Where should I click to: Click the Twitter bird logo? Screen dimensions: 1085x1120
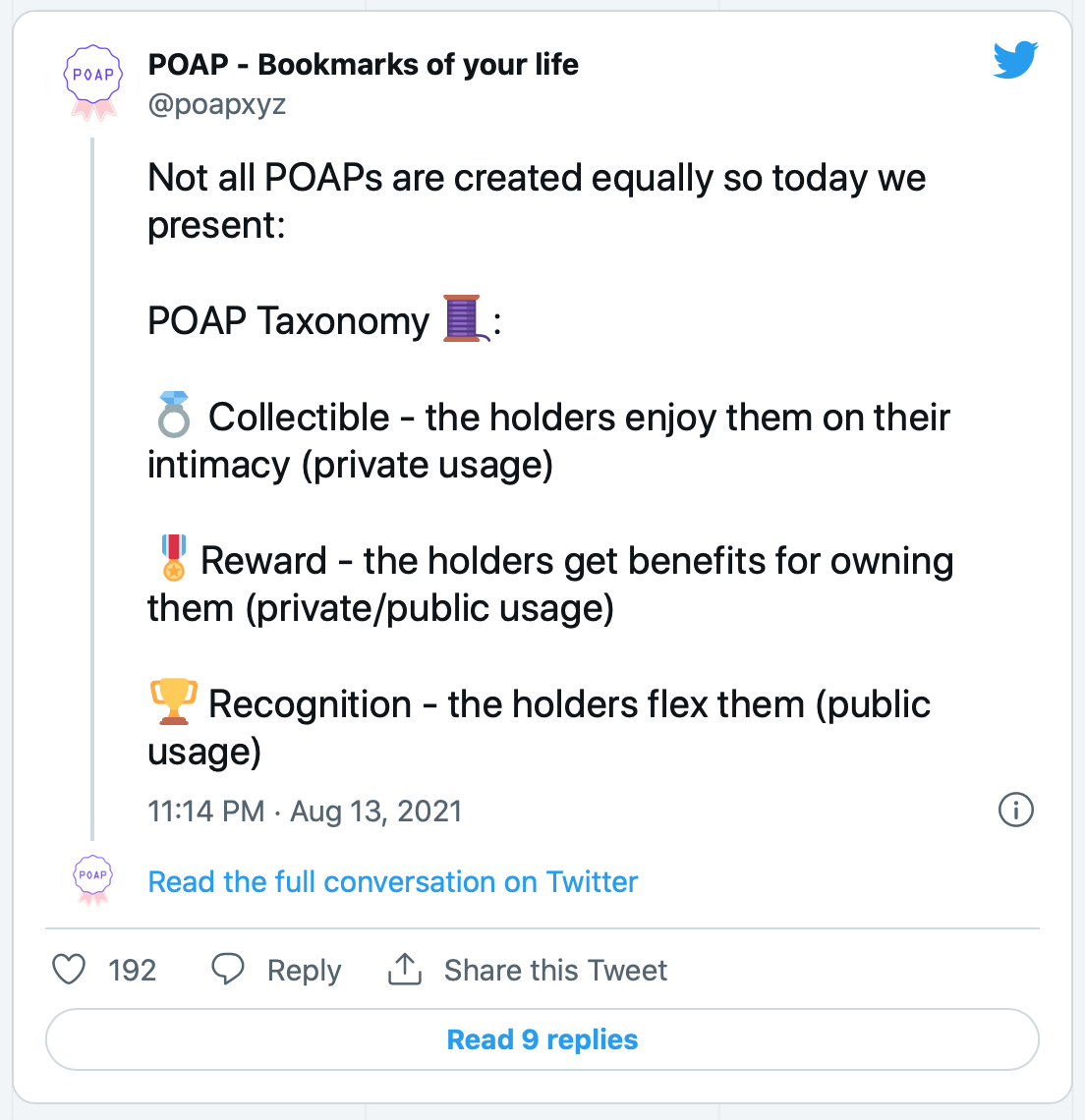(1015, 59)
